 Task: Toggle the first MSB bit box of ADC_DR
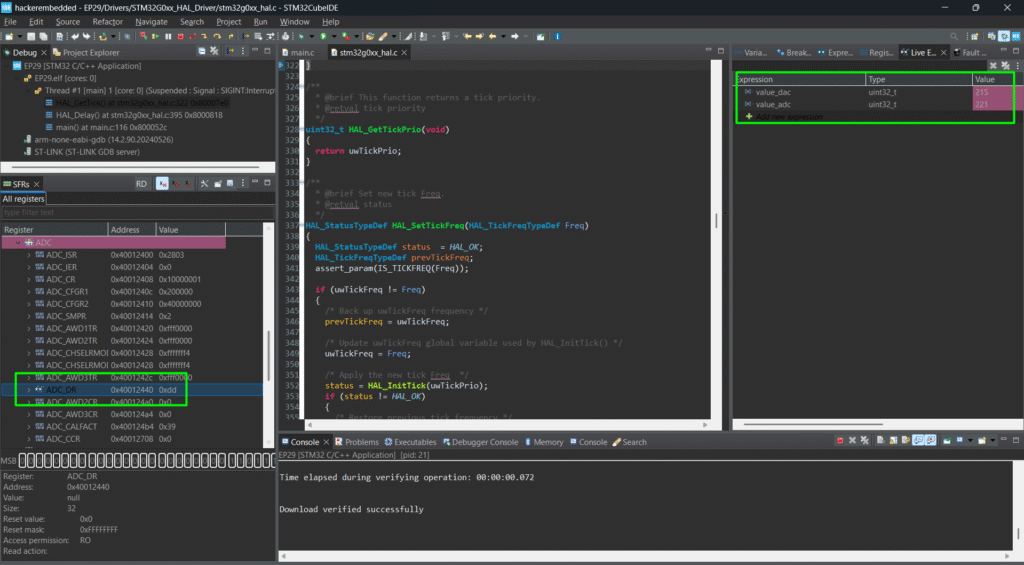(x=23, y=461)
